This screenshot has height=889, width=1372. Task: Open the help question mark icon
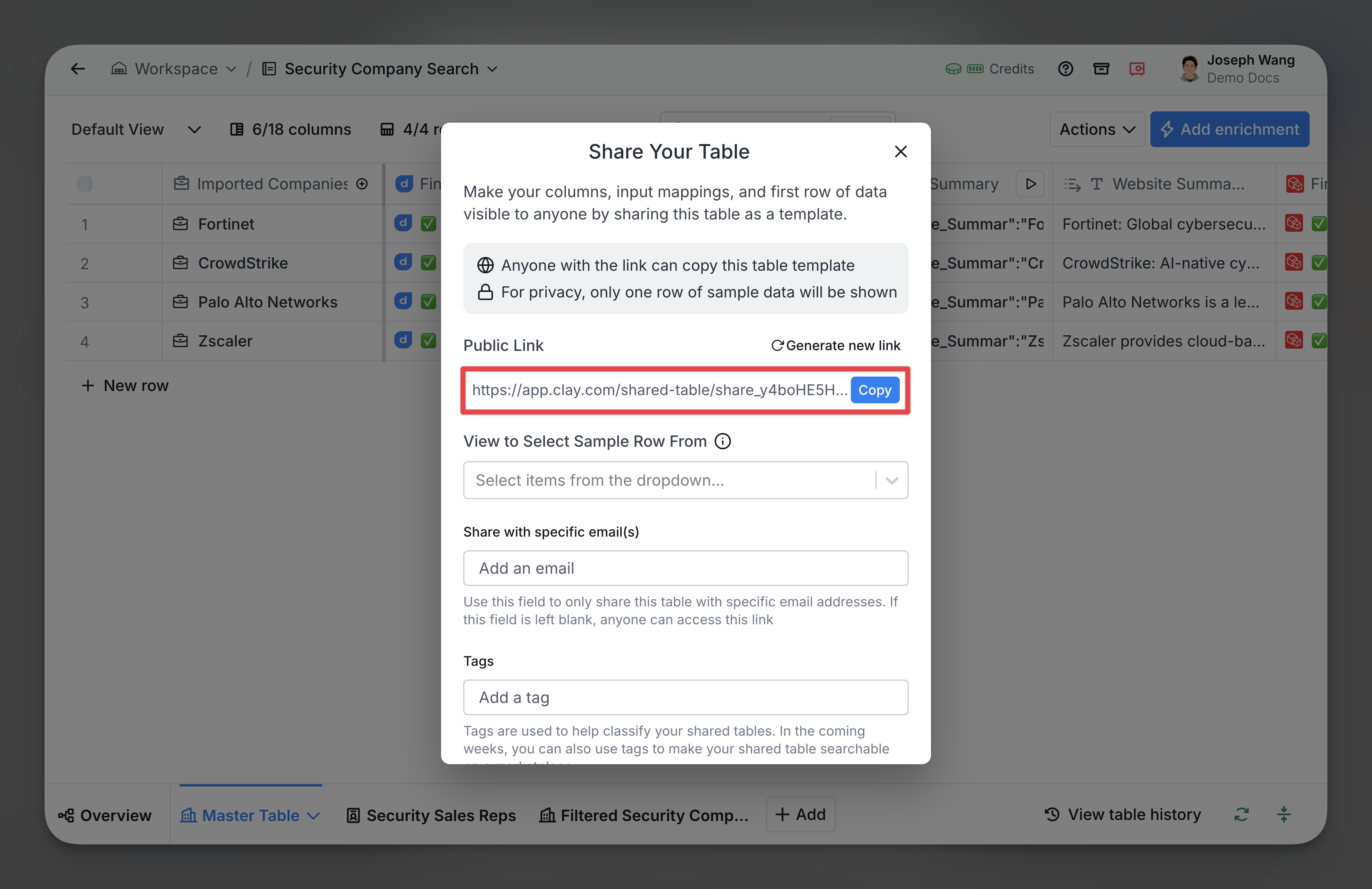[x=1065, y=69]
